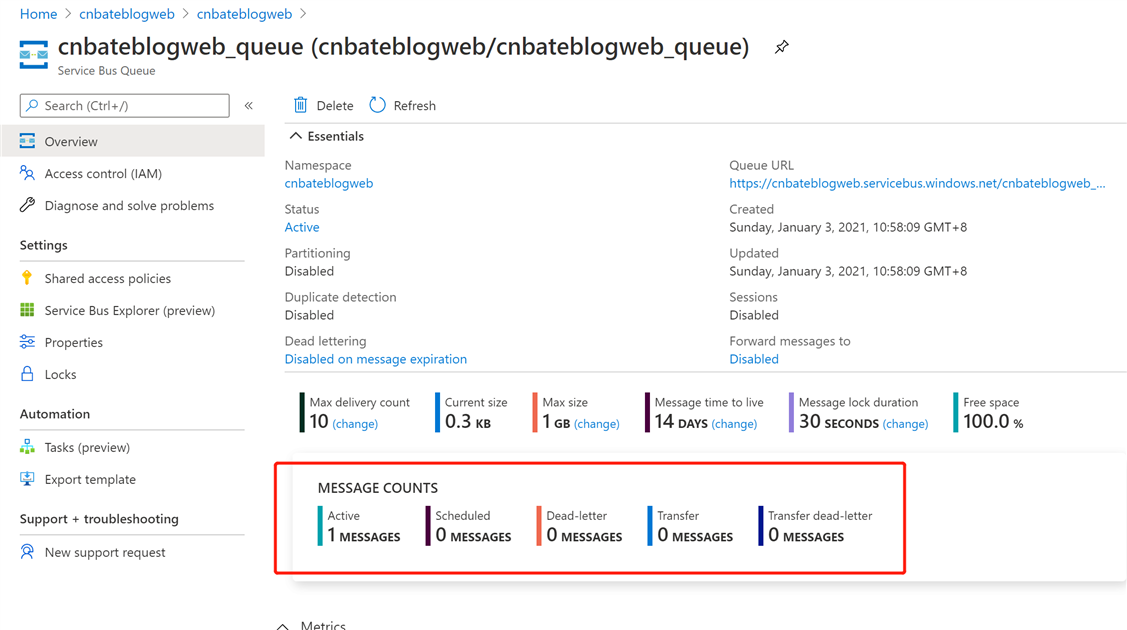Image resolution: width=1127 pixels, height=630 pixels.
Task: Click the Duplicate detection Disabled value
Action: 309,315
